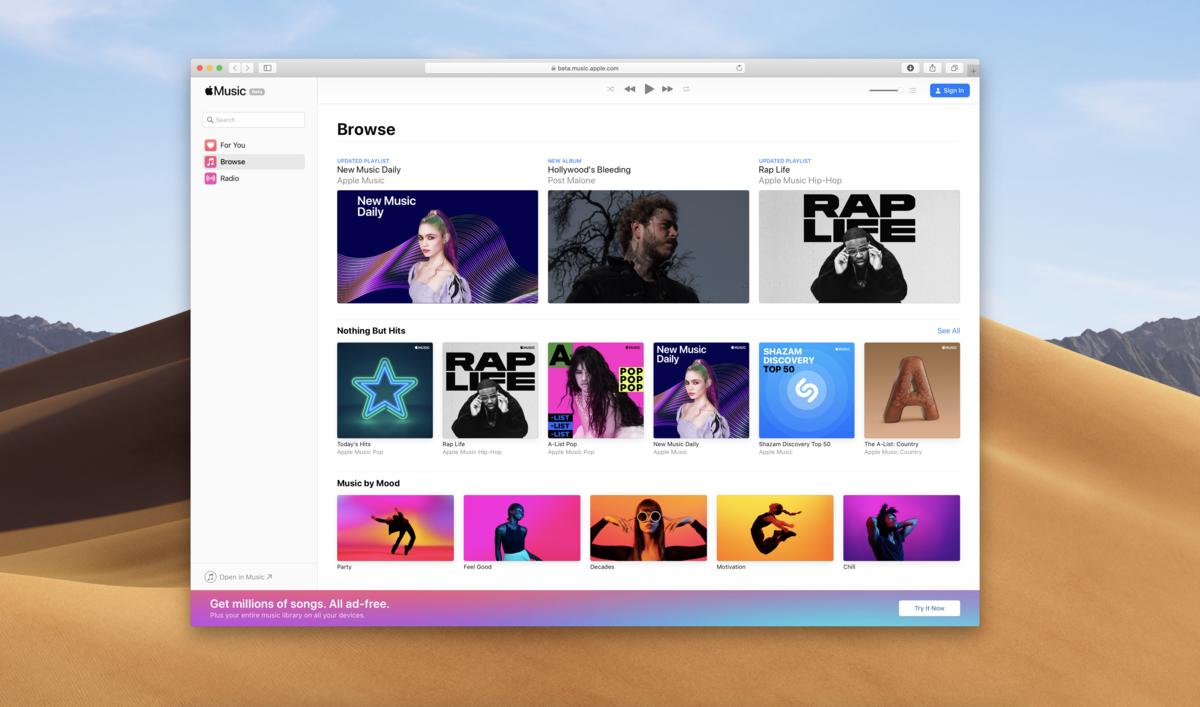Toggle the Safari sidebar button

[267, 68]
